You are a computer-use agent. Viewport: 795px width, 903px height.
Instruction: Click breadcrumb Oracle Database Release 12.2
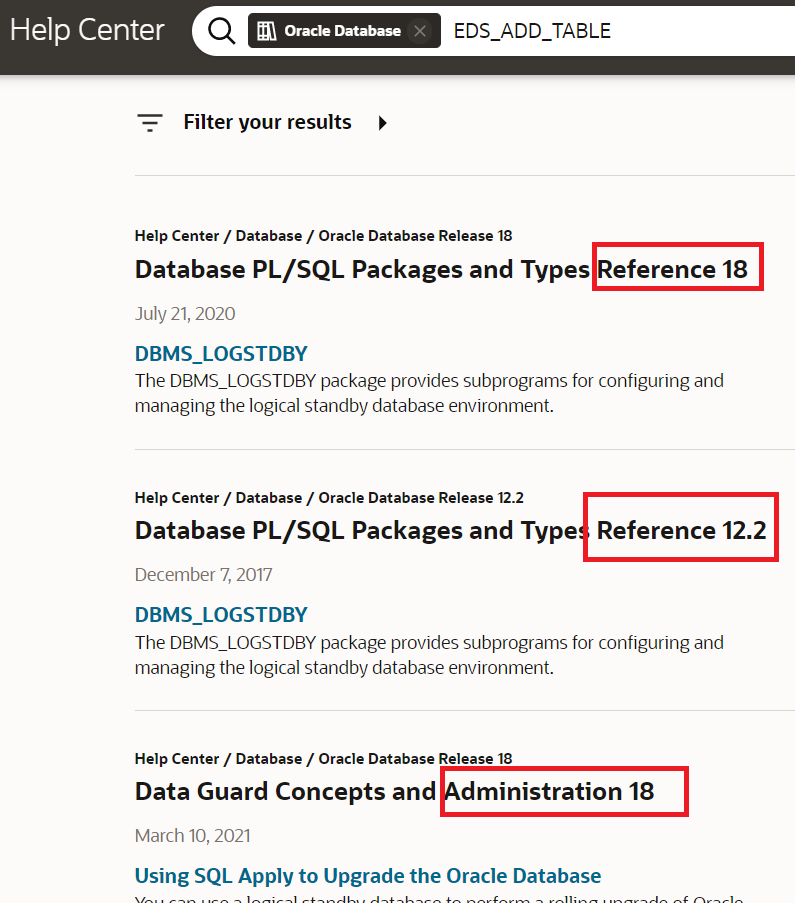point(421,498)
